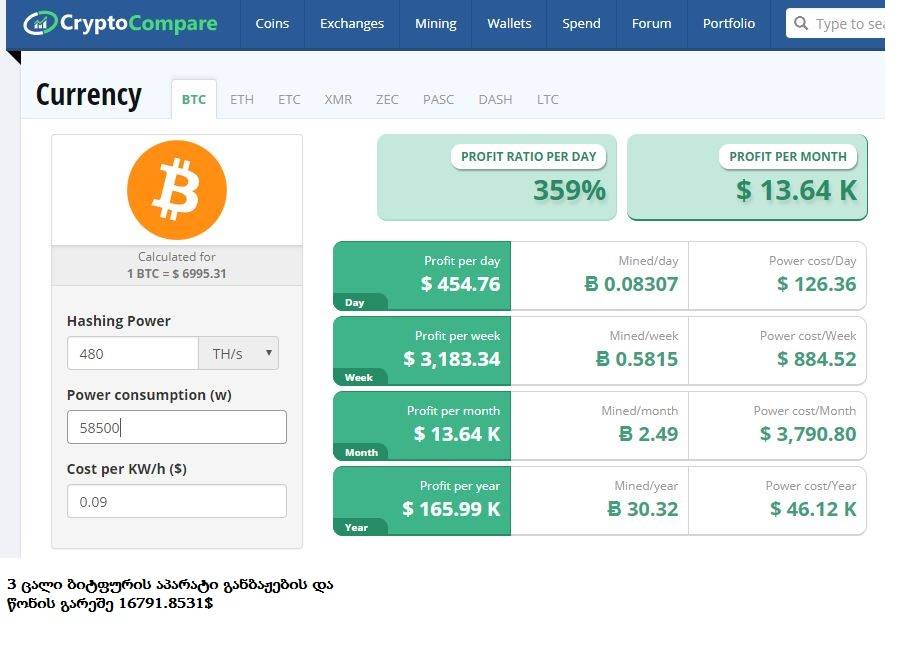Open the Forum menu

tap(652, 24)
